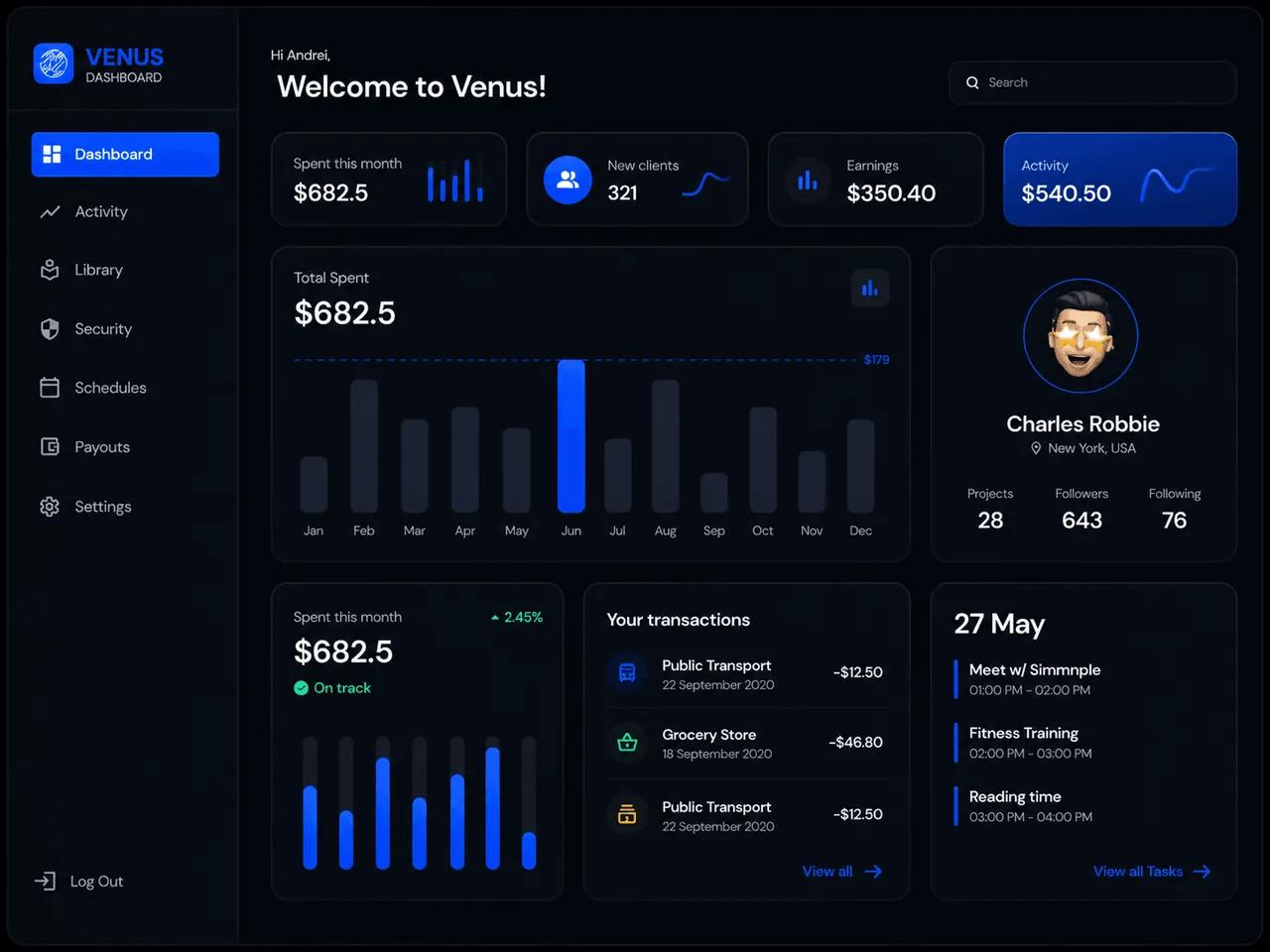Open Schedules from the sidebar
Screen dimensions: 1270x952
pos(93,388)
